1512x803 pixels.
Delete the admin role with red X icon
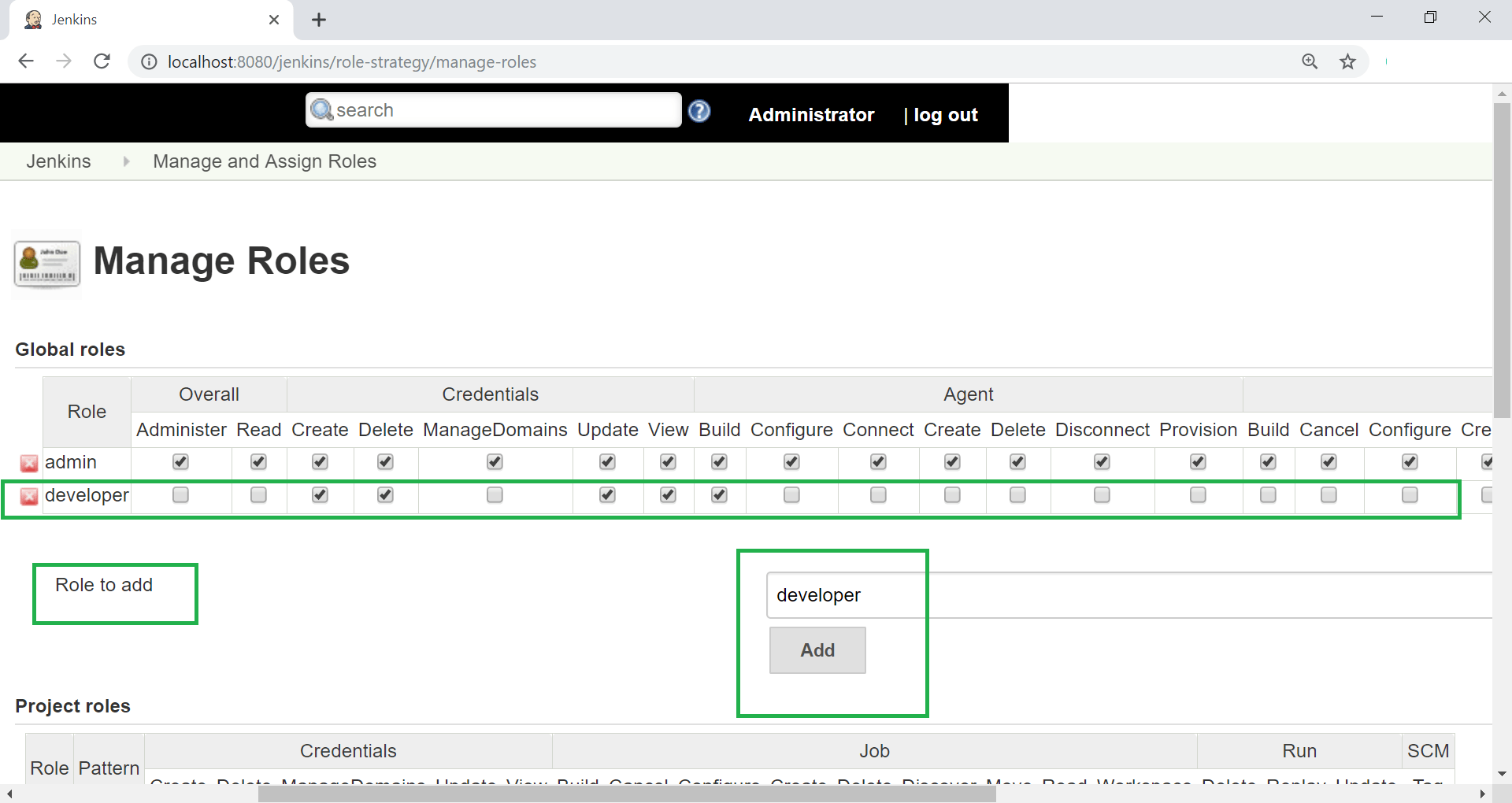click(29, 463)
